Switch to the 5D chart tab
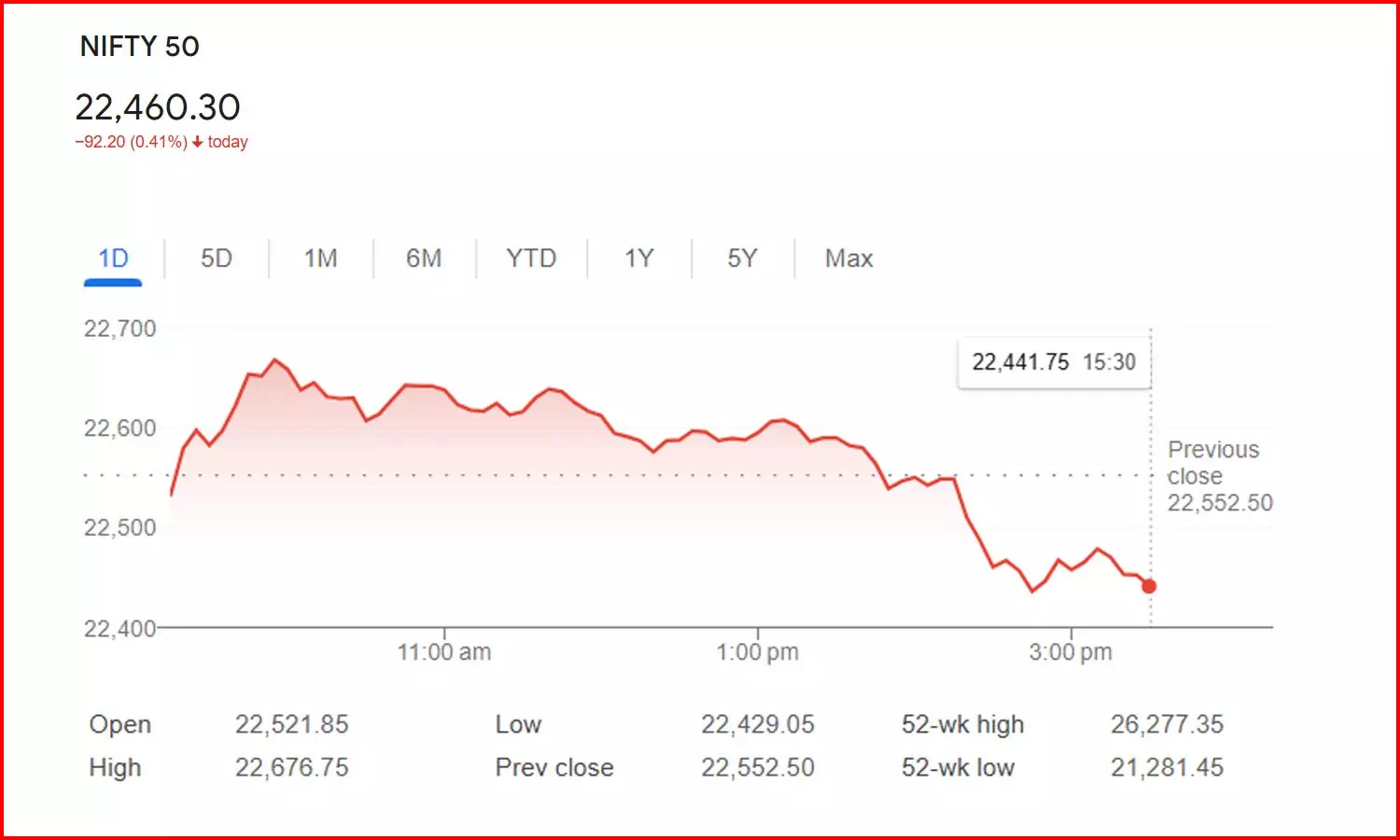This screenshot has height=840, width=1400. [x=216, y=259]
